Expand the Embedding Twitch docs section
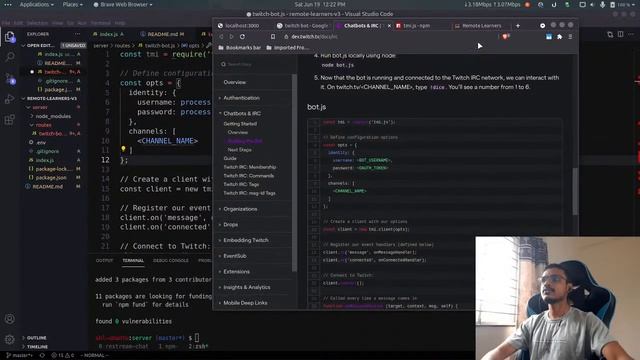 coord(245,240)
